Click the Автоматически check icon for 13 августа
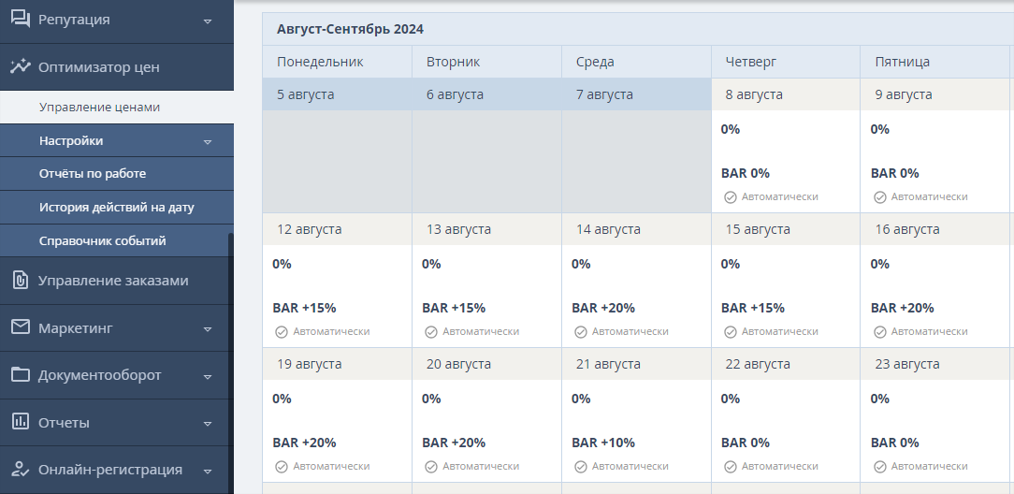Image resolution: width=1014 pixels, height=494 pixels. 431,332
